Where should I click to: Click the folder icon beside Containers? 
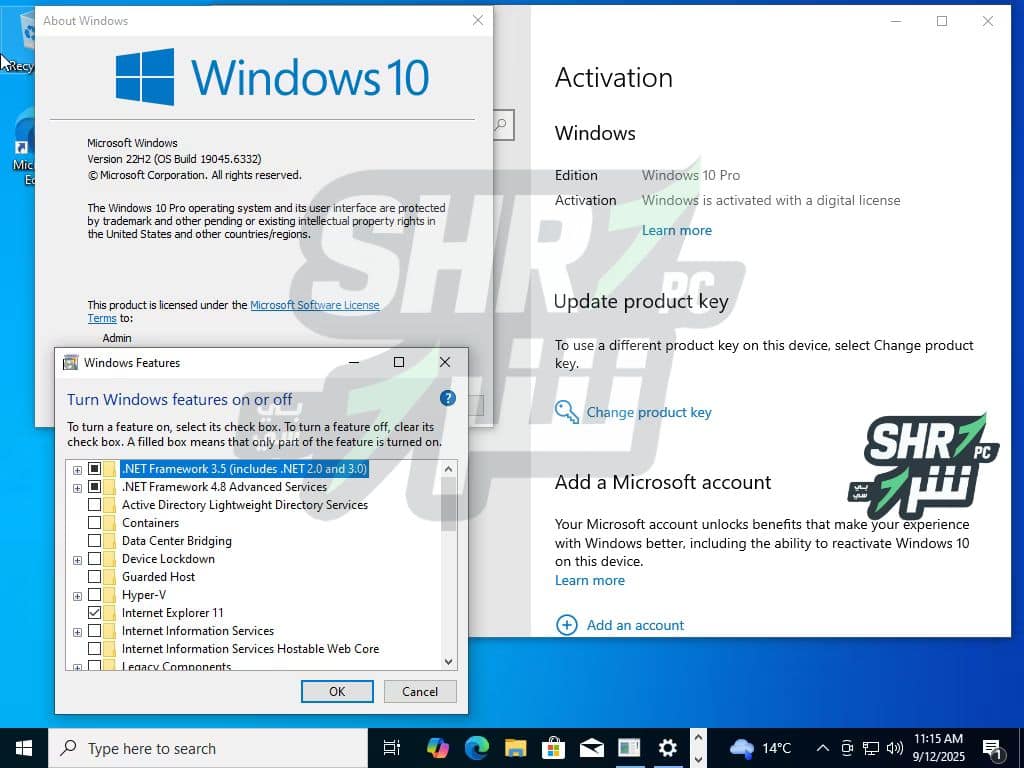click(x=109, y=523)
